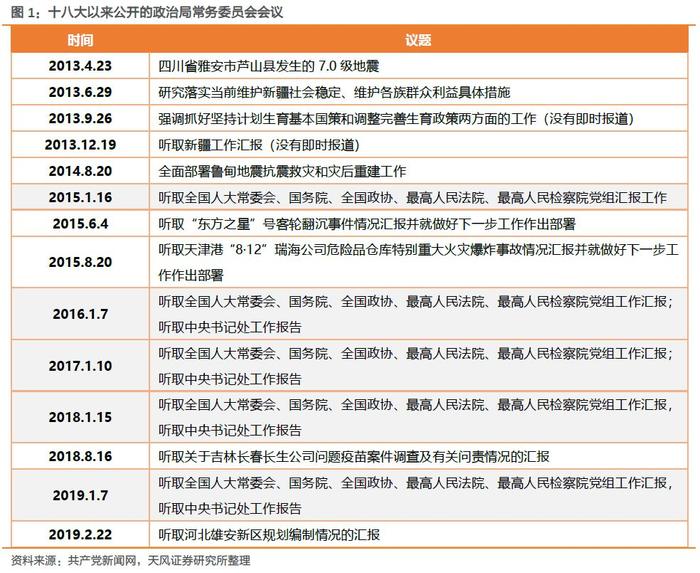Select the date cell 2013.9.26
700x573 pixels.
pos(80,119)
